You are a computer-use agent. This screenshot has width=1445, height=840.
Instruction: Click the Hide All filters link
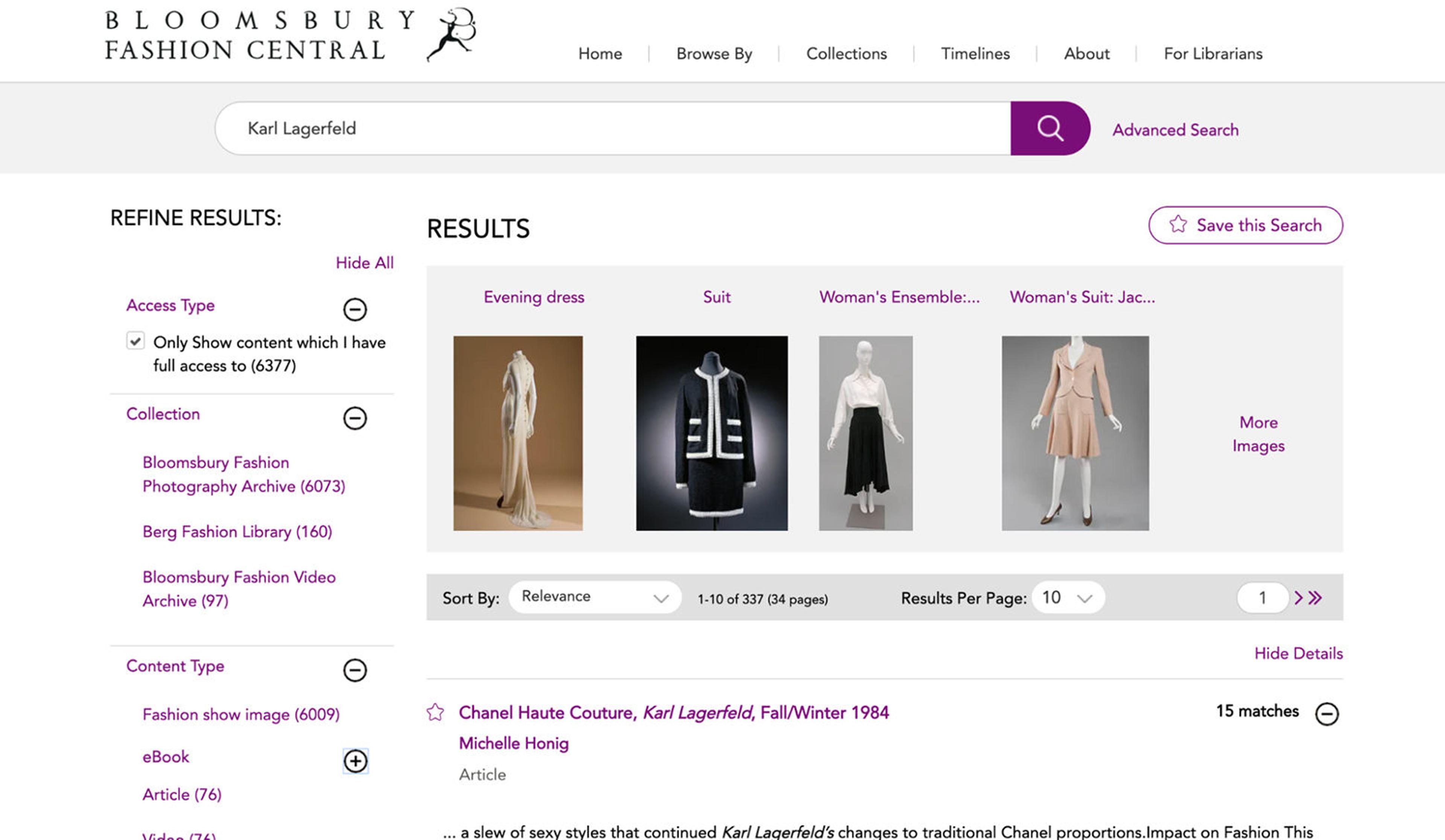pos(364,263)
